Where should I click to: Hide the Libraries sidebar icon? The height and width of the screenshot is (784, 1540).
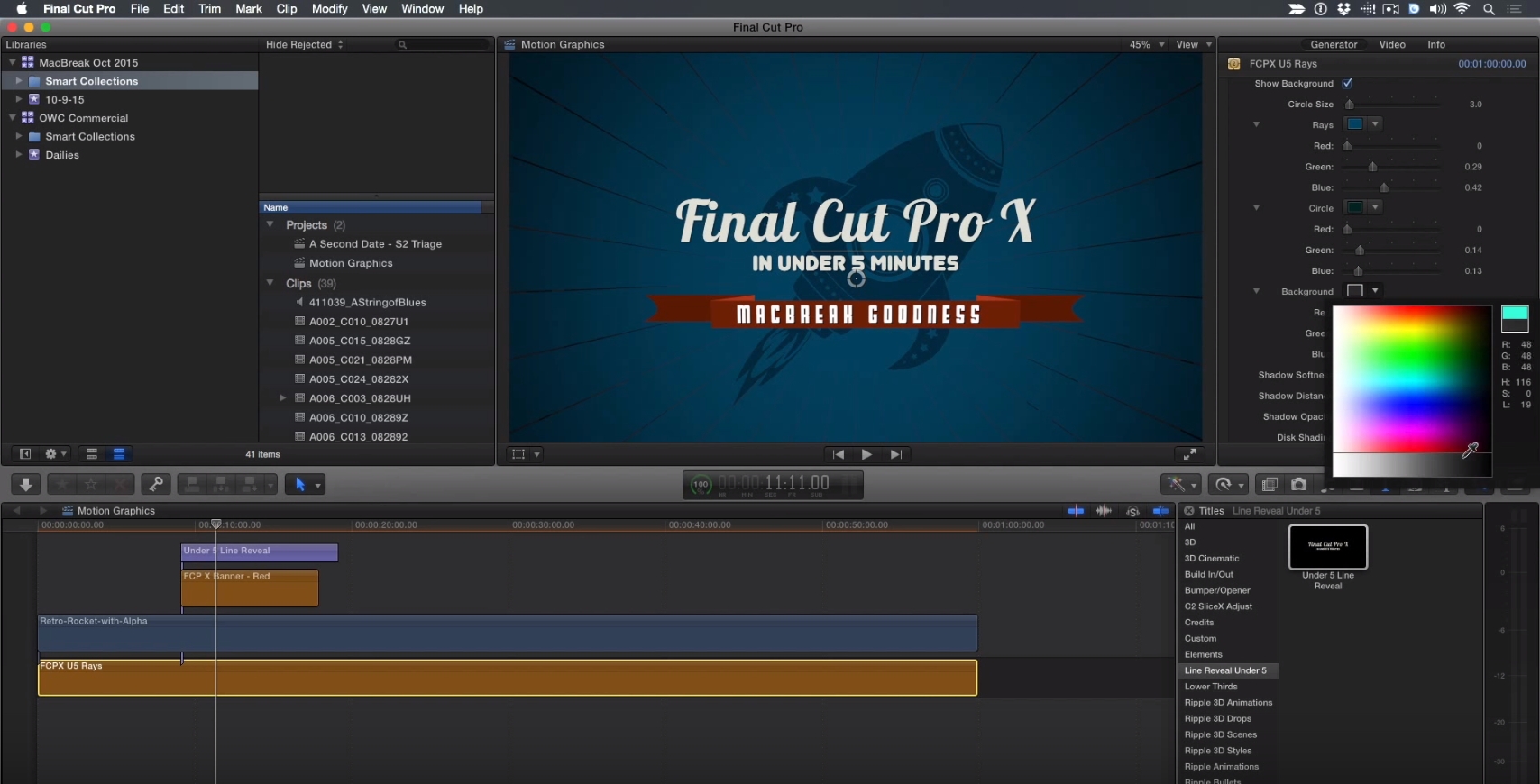click(25, 454)
